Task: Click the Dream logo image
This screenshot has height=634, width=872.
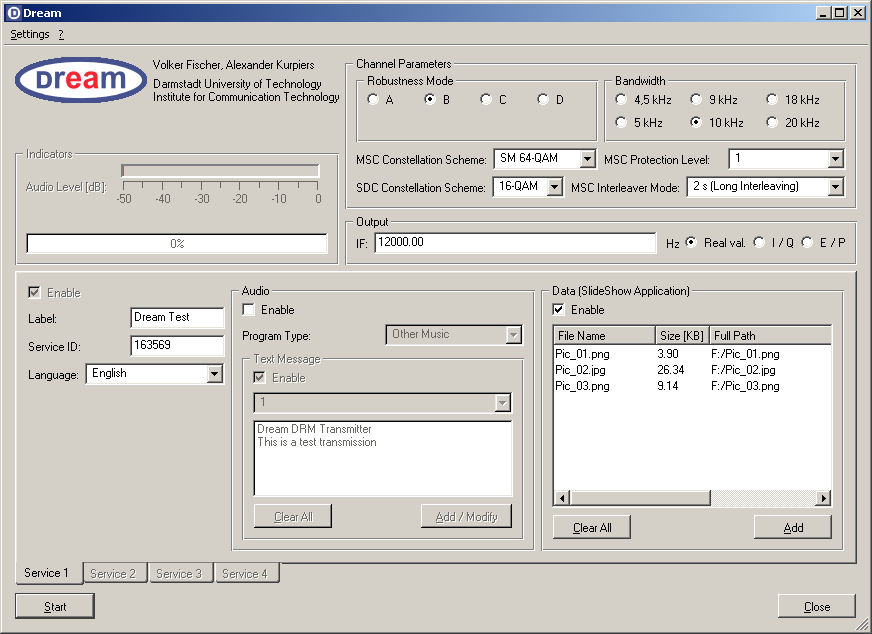Action: (x=81, y=80)
